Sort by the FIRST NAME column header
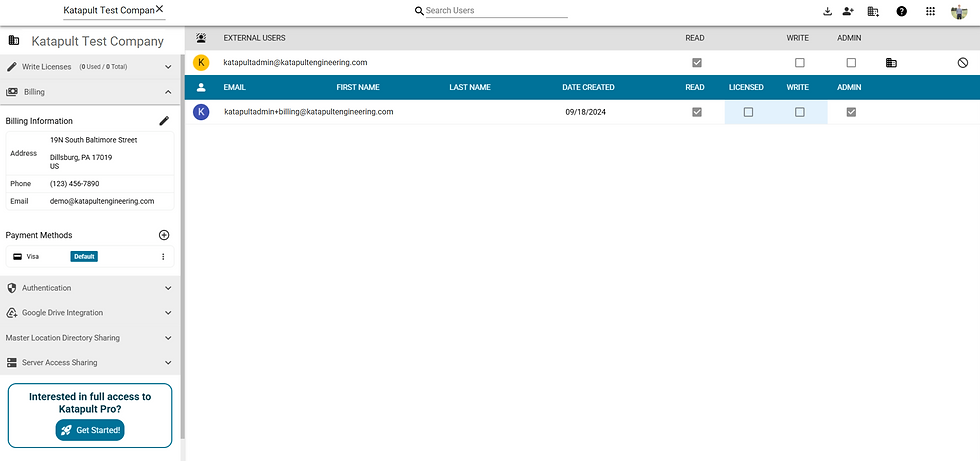Image resolution: width=980 pixels, height=461 pixels. click(358, 87)
